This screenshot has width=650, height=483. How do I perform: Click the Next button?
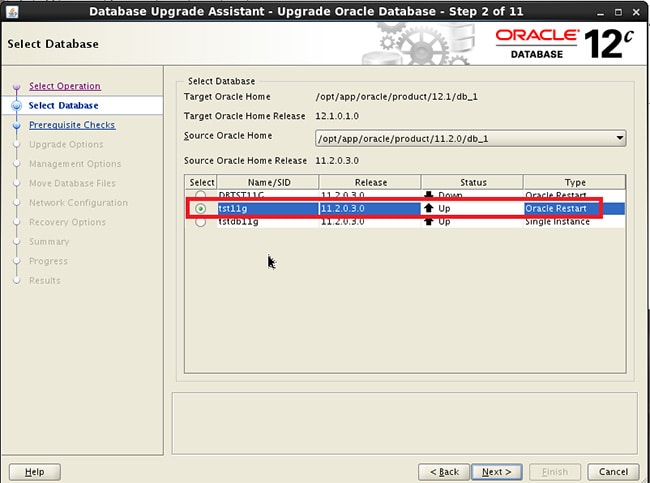[x=497, y=472]
